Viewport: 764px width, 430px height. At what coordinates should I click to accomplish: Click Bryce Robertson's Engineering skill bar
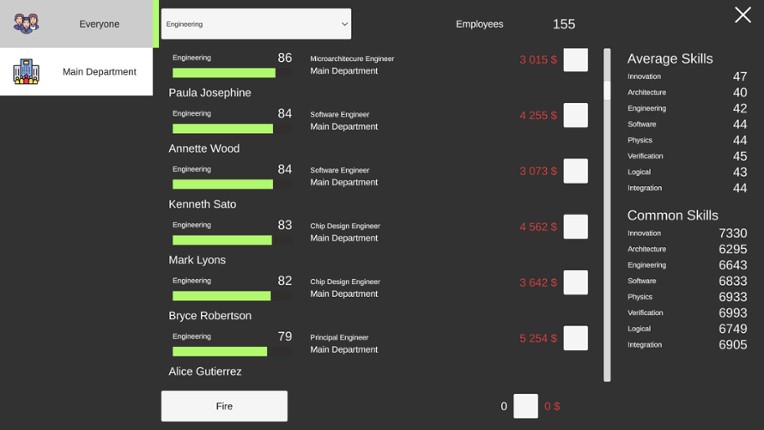pos(220,351)
